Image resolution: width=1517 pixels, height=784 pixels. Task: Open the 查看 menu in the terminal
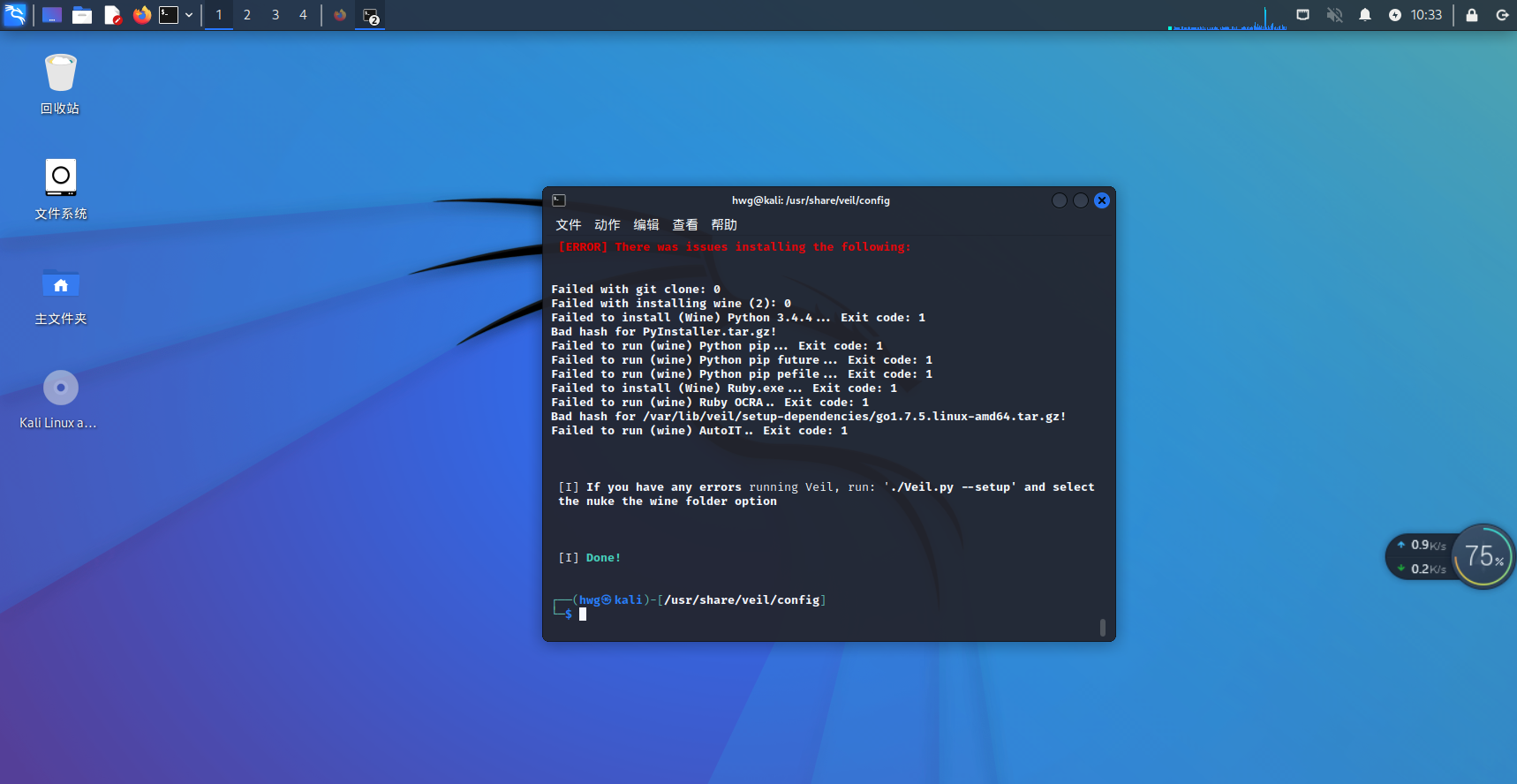pos(685,225)
